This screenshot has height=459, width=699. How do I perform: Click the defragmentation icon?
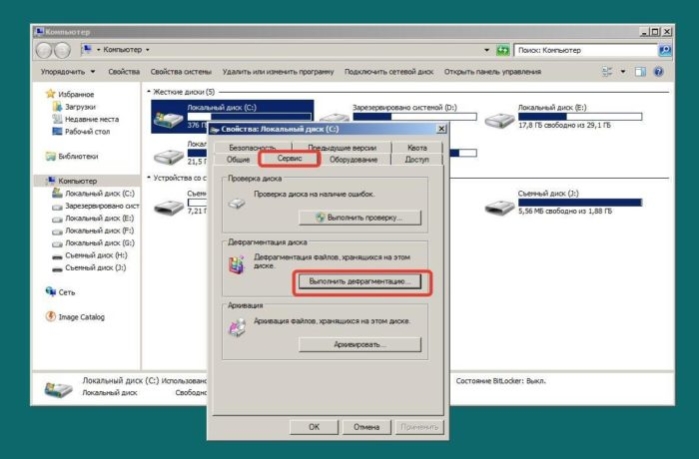tap(237, 264)
